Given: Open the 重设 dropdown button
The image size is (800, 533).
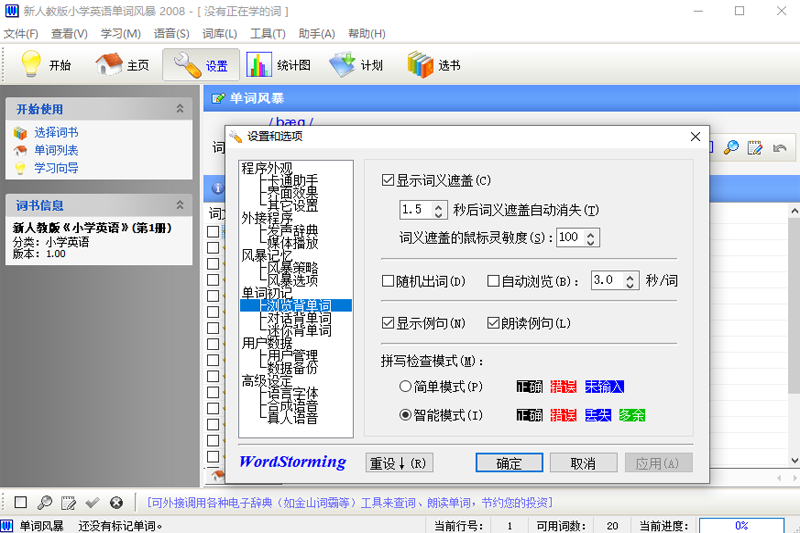Looking at the screenshot, I should click(x=399, y=463).
